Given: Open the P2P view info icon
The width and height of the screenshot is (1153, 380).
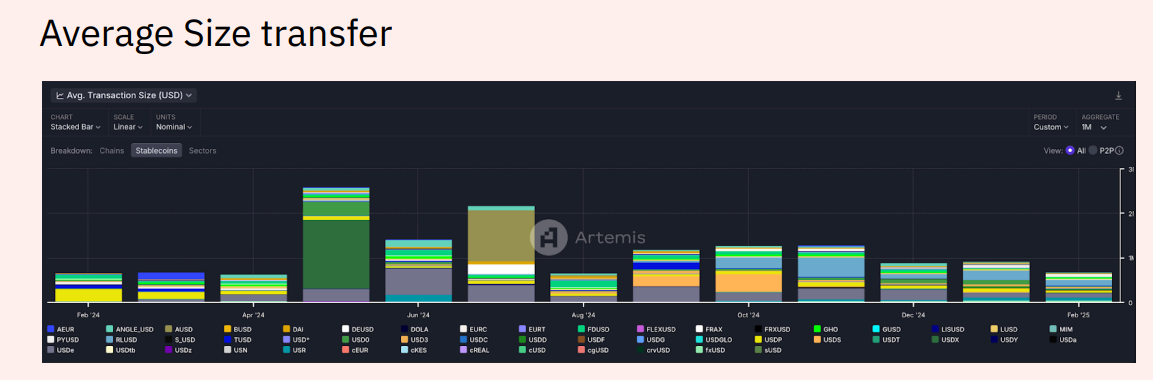Looking at the screenshot, I should 1119,150.
